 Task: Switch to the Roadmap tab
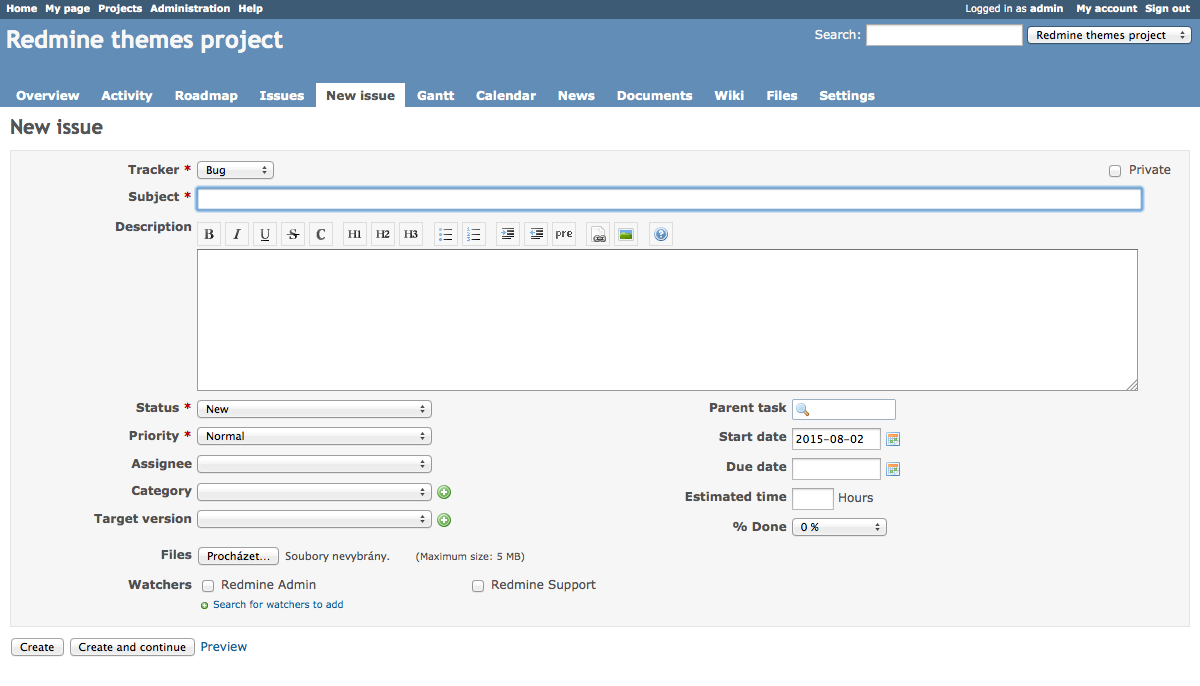pyautogui.click(x=206, y=96)
